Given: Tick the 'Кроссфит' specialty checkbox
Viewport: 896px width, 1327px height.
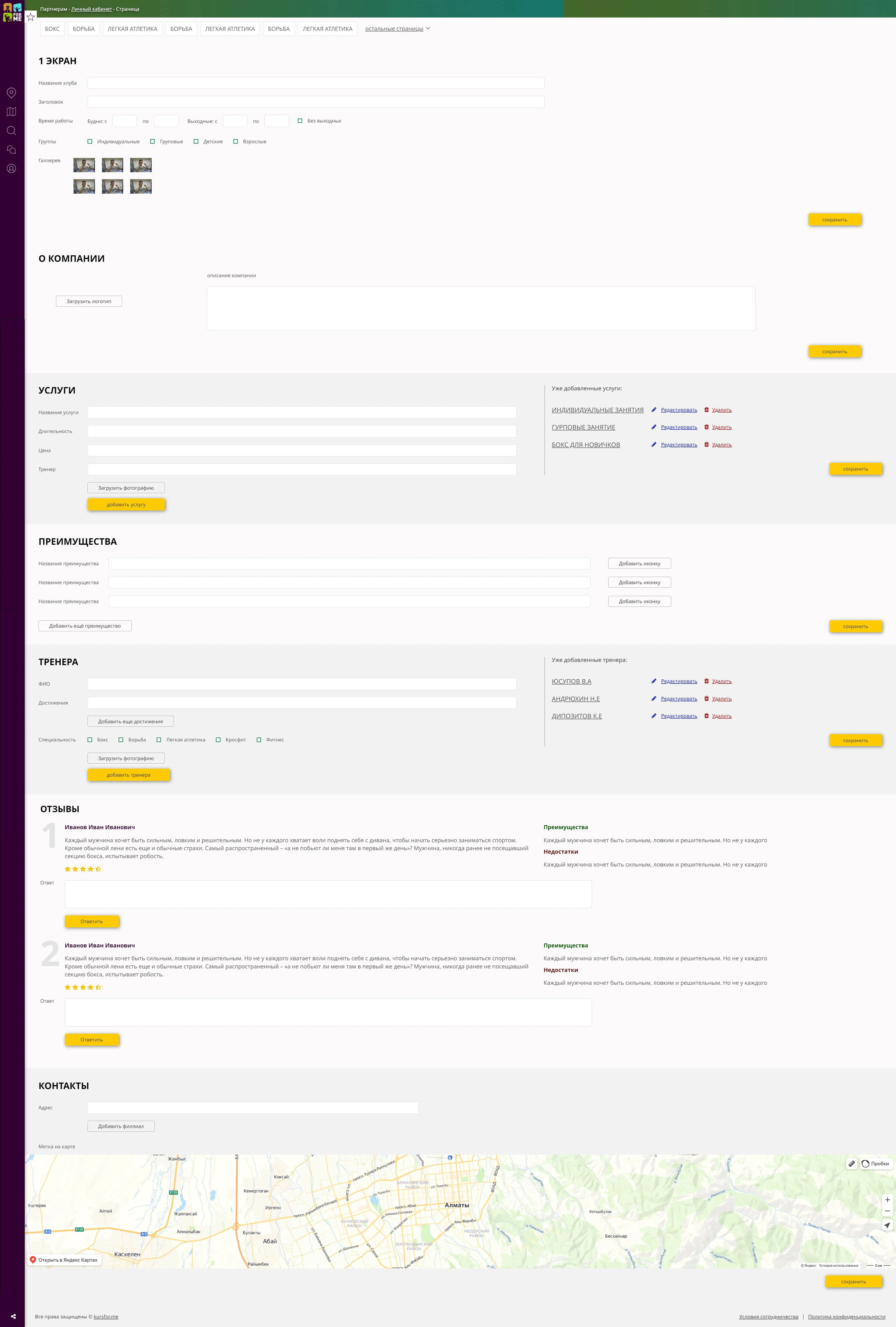Looking at the screenshot, I should tap(218, 740).
